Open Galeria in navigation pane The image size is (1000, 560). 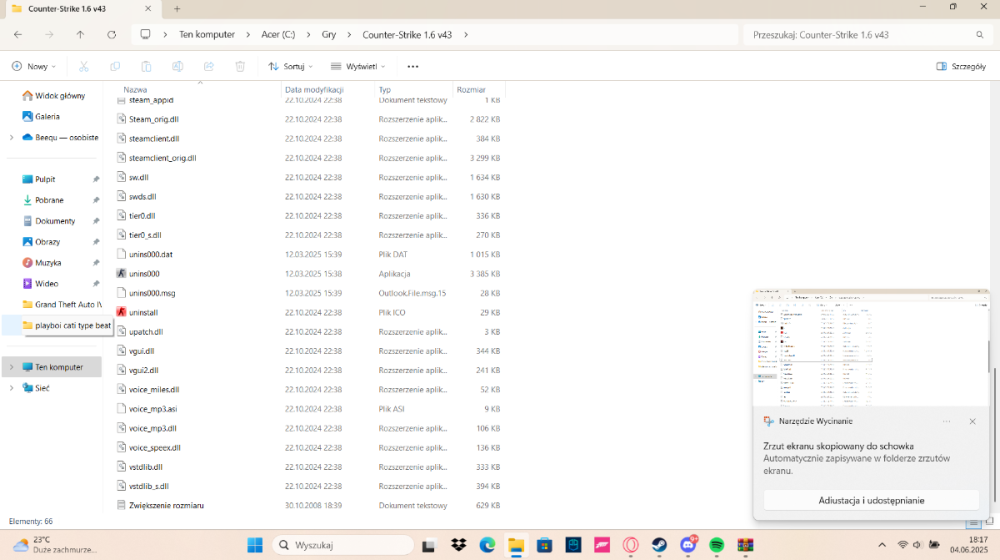pyautogui.click(x=47, y=117)
